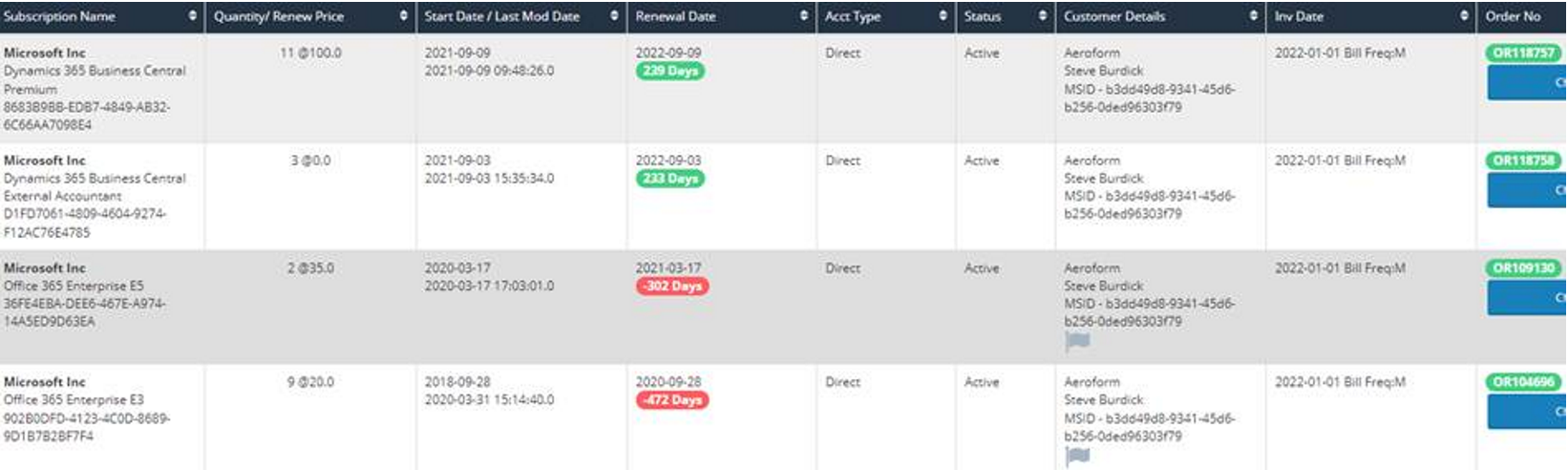
Task: Select Dynamics 365 Business Central External Accountant
Action: coord(95,187)
